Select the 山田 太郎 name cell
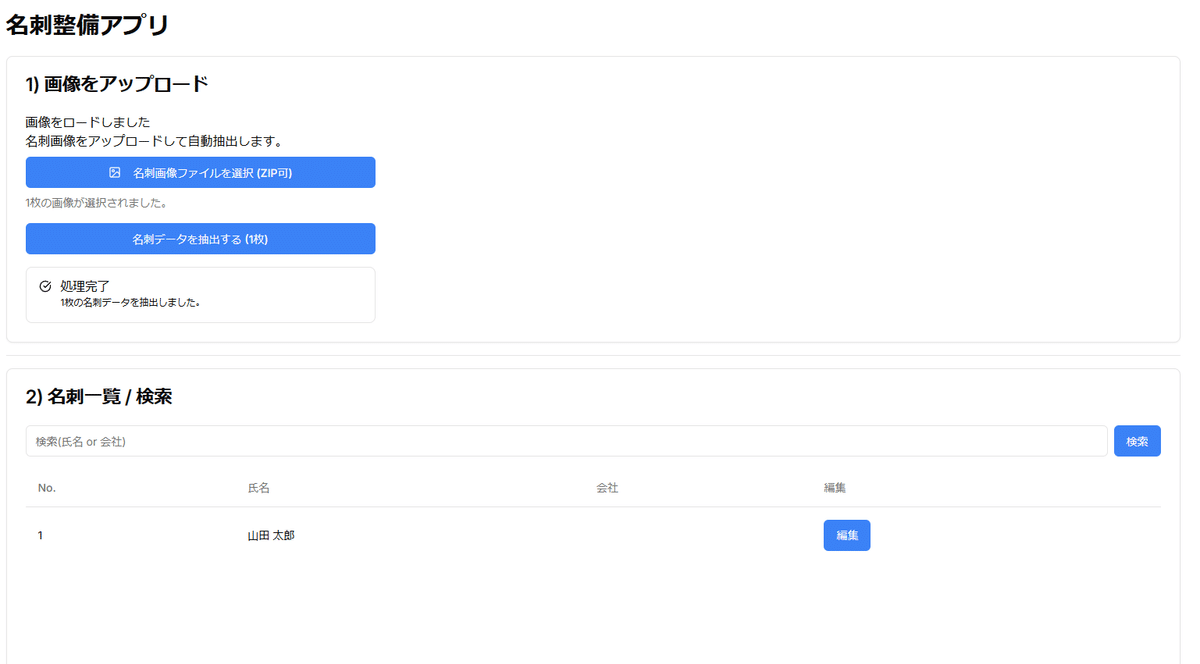The width and height of the screenshot is (1200, 664). click(271, 536)
